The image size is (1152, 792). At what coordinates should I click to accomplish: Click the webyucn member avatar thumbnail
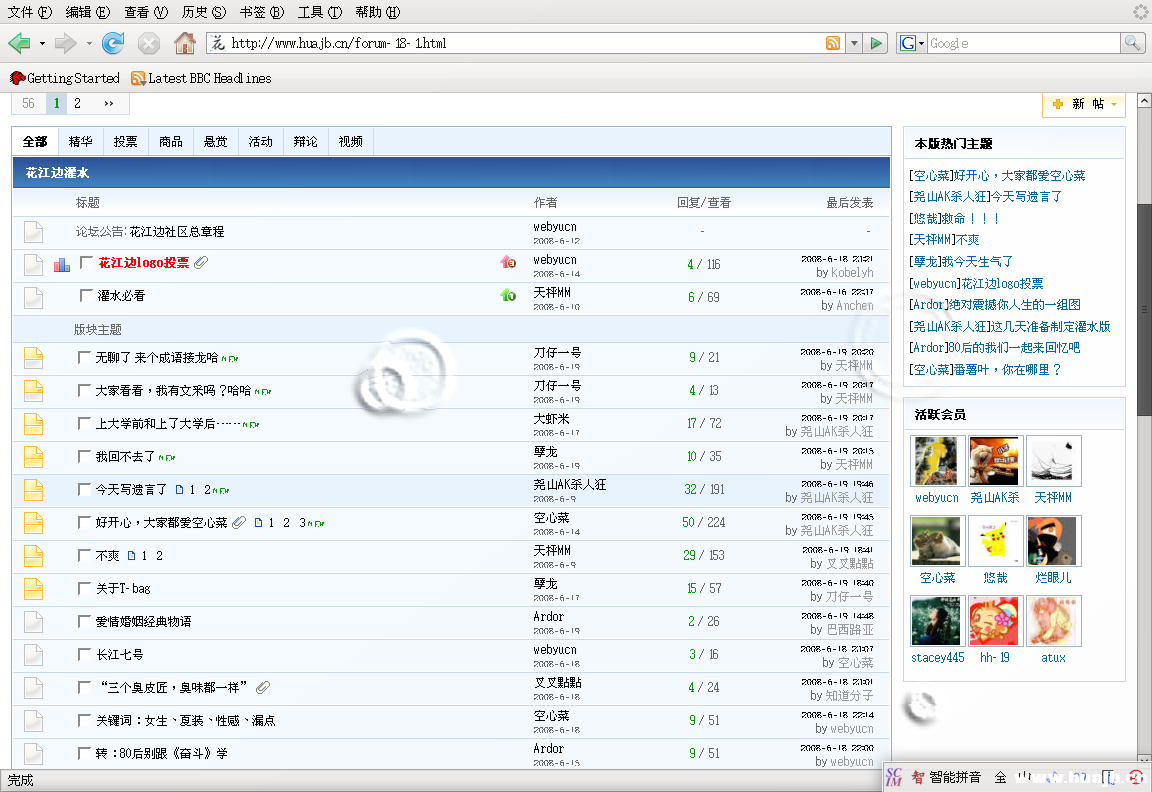[937, 461]
